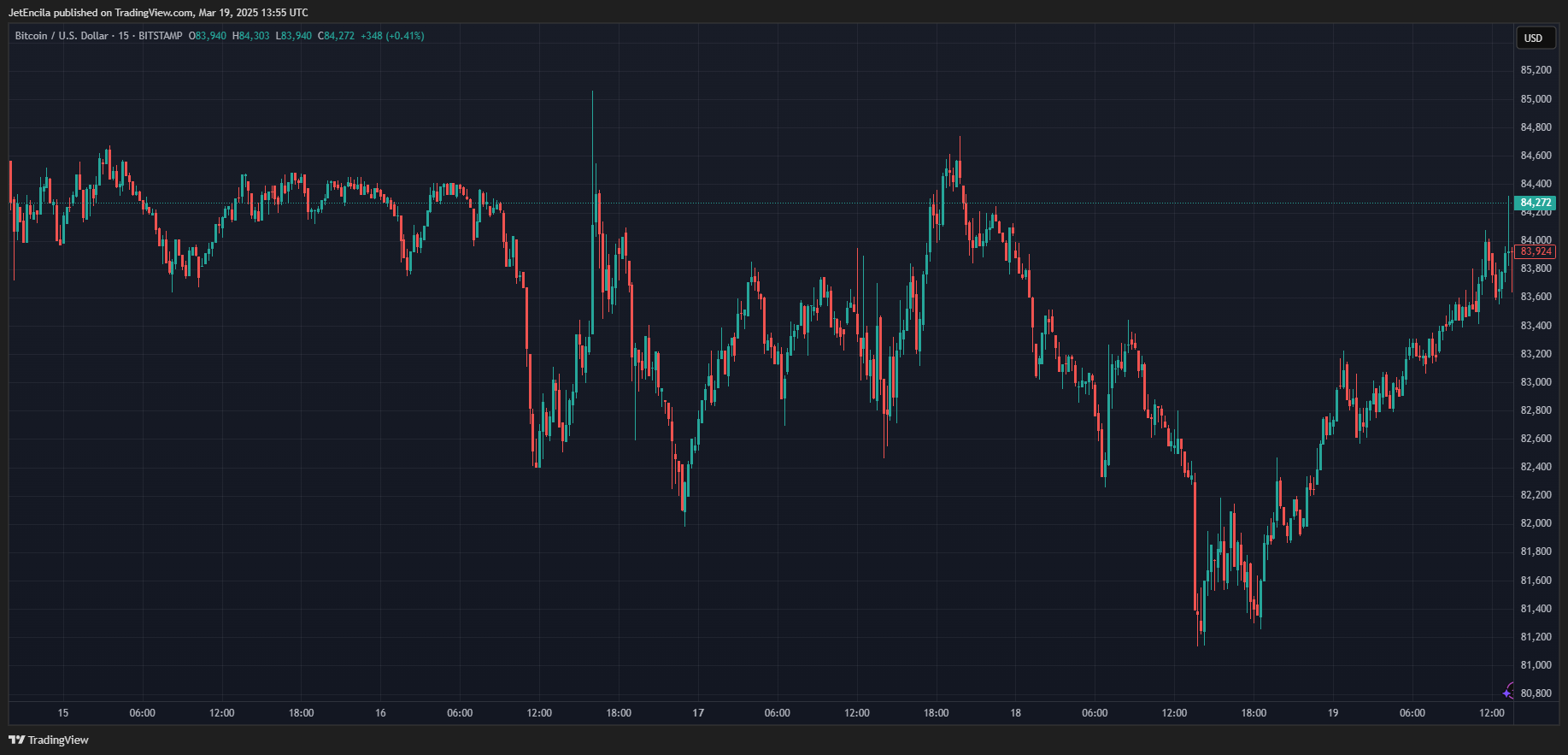Viewport: 1568px width, 755px height.
Task: Click the date label 18 on time axis
Action: (1015, 713)
